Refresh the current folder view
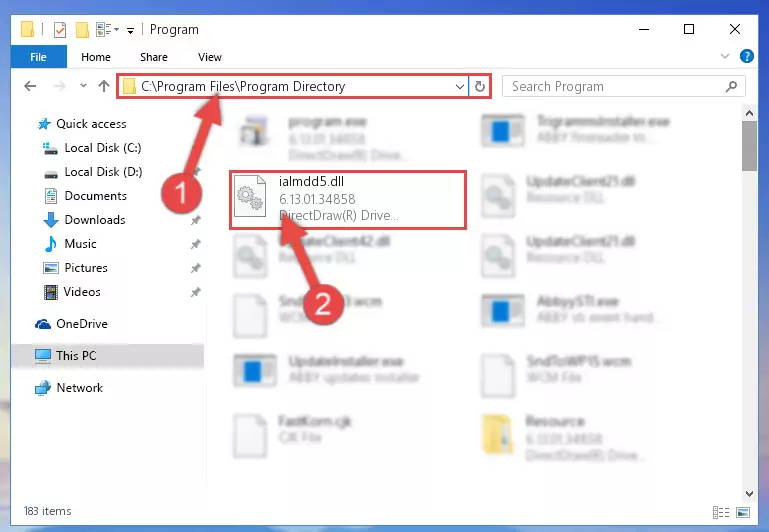Screen dimensions: 769x532 (x=480, y=86)
